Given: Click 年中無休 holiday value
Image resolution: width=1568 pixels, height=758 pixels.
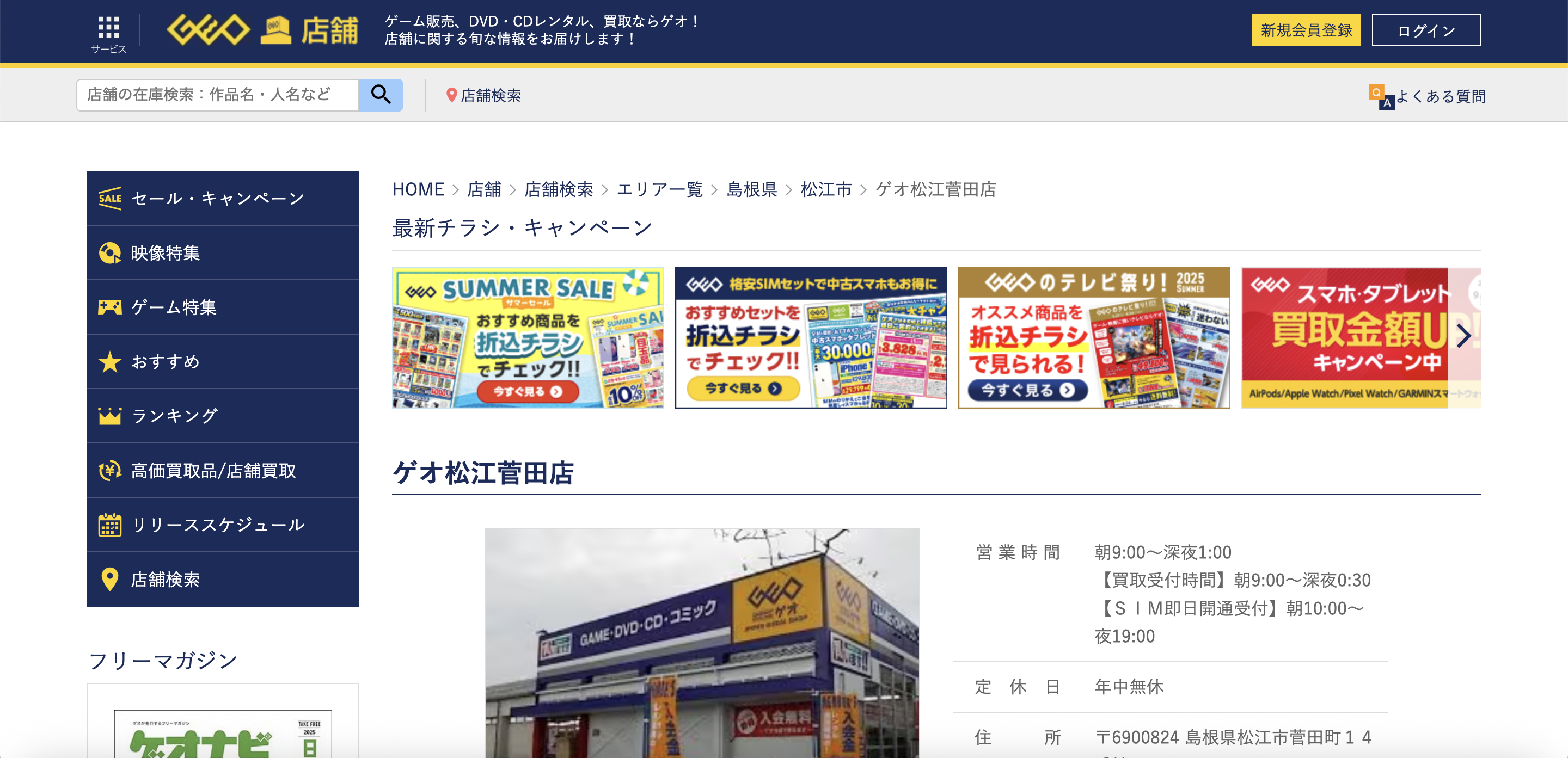Looking at the screenshot, I should click(x=1129, y=687).
